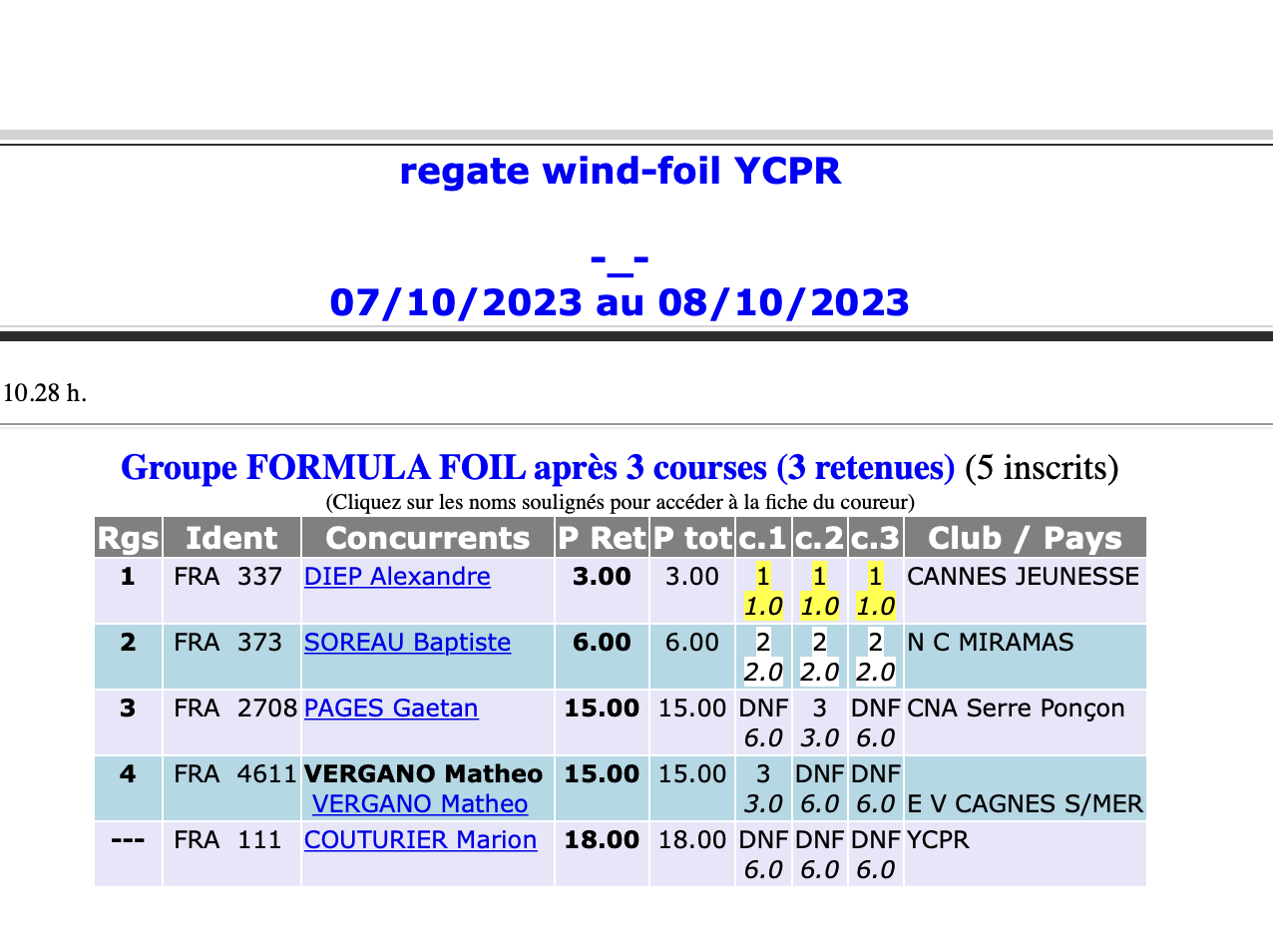Click the P Ret column header

(x=602, y=538)
